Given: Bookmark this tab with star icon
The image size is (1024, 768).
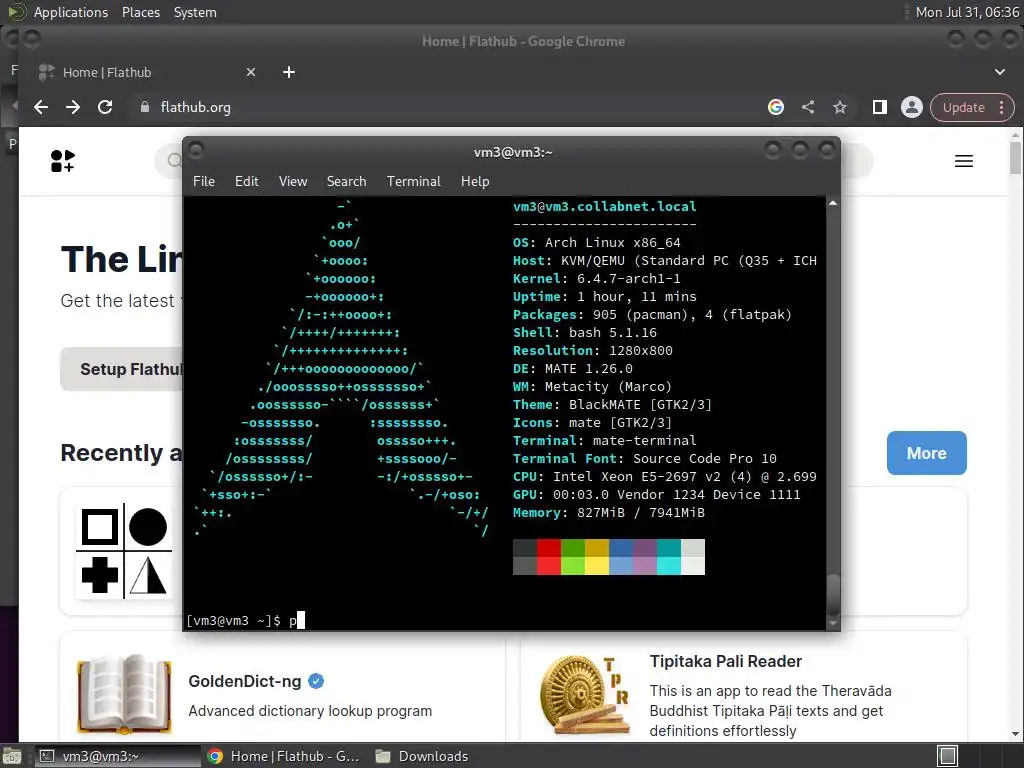Looking at the screenshot, I should pos(840,107).
